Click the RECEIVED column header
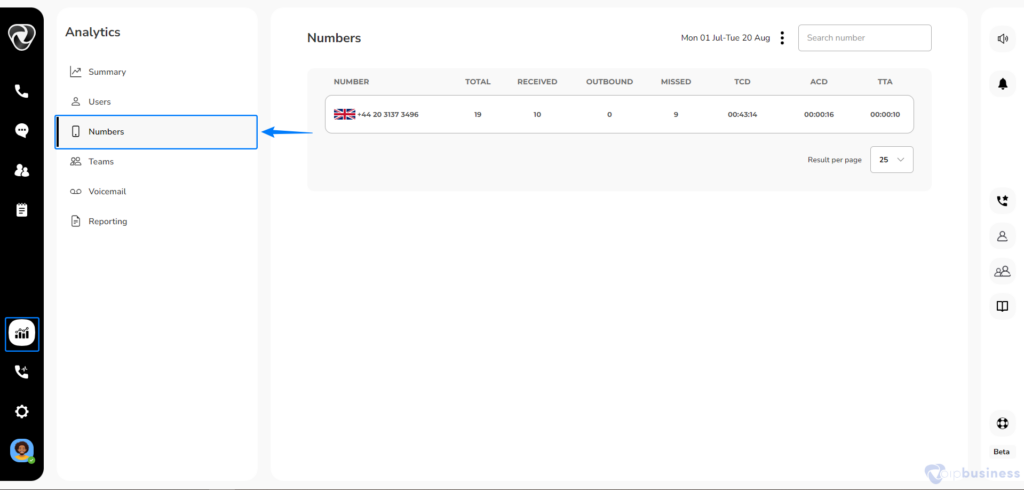This screenshot has width=1024, height=490. 537,82
